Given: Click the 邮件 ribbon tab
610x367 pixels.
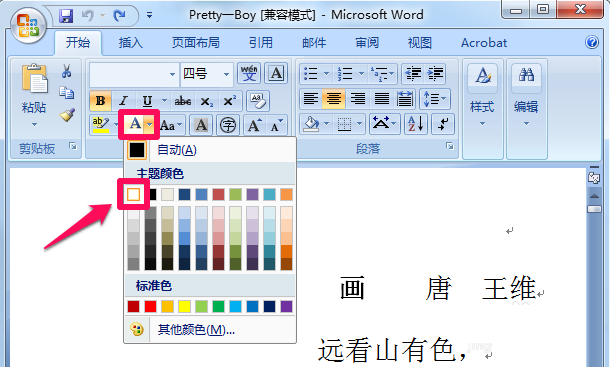Looking at the screenshot, I should coord(314,42).
